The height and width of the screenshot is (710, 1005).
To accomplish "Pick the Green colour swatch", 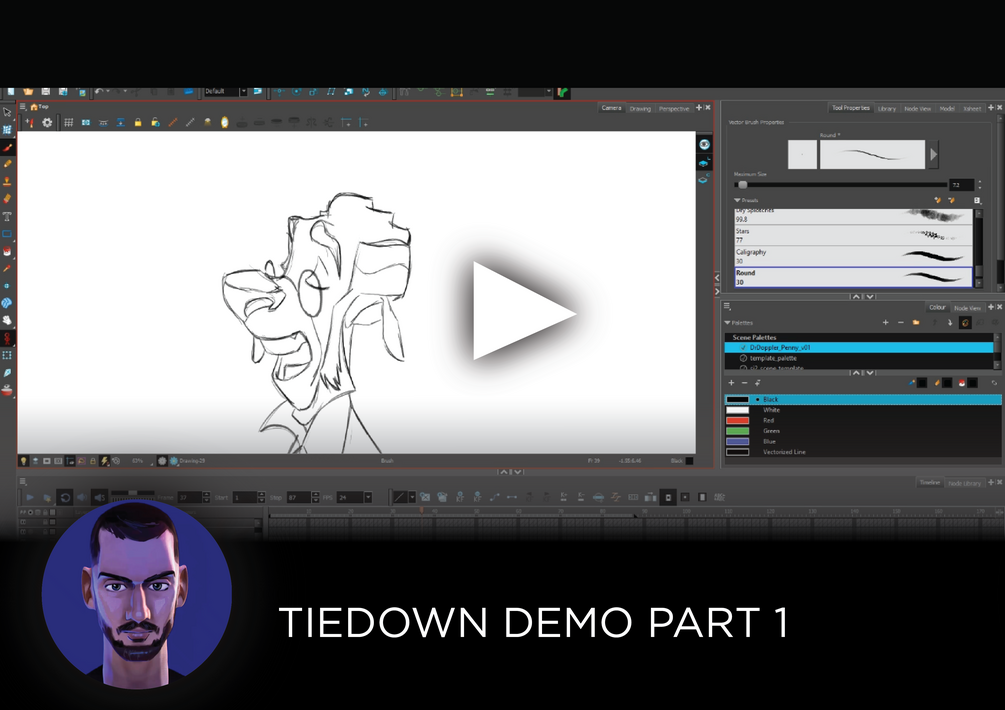I will coord(737,431).
